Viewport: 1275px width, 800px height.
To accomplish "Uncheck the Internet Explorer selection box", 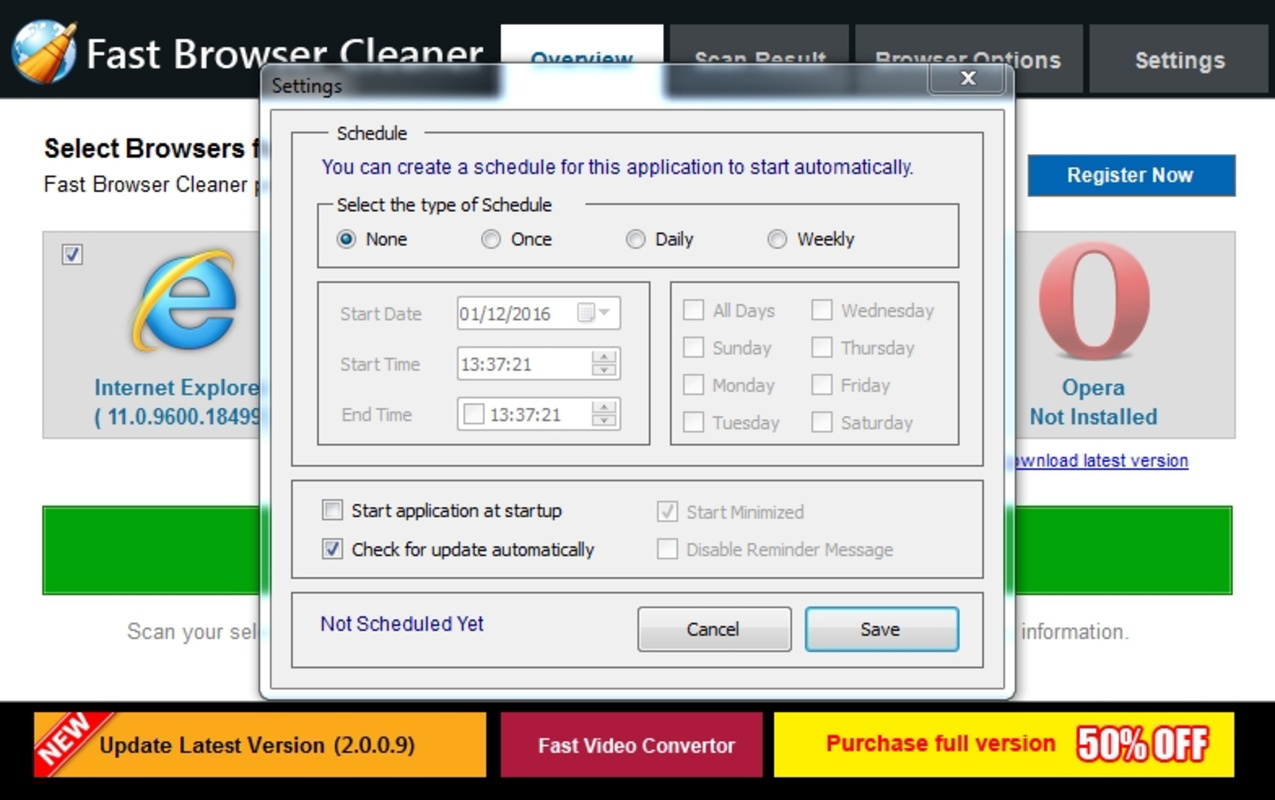I will (x=72, y=254).
